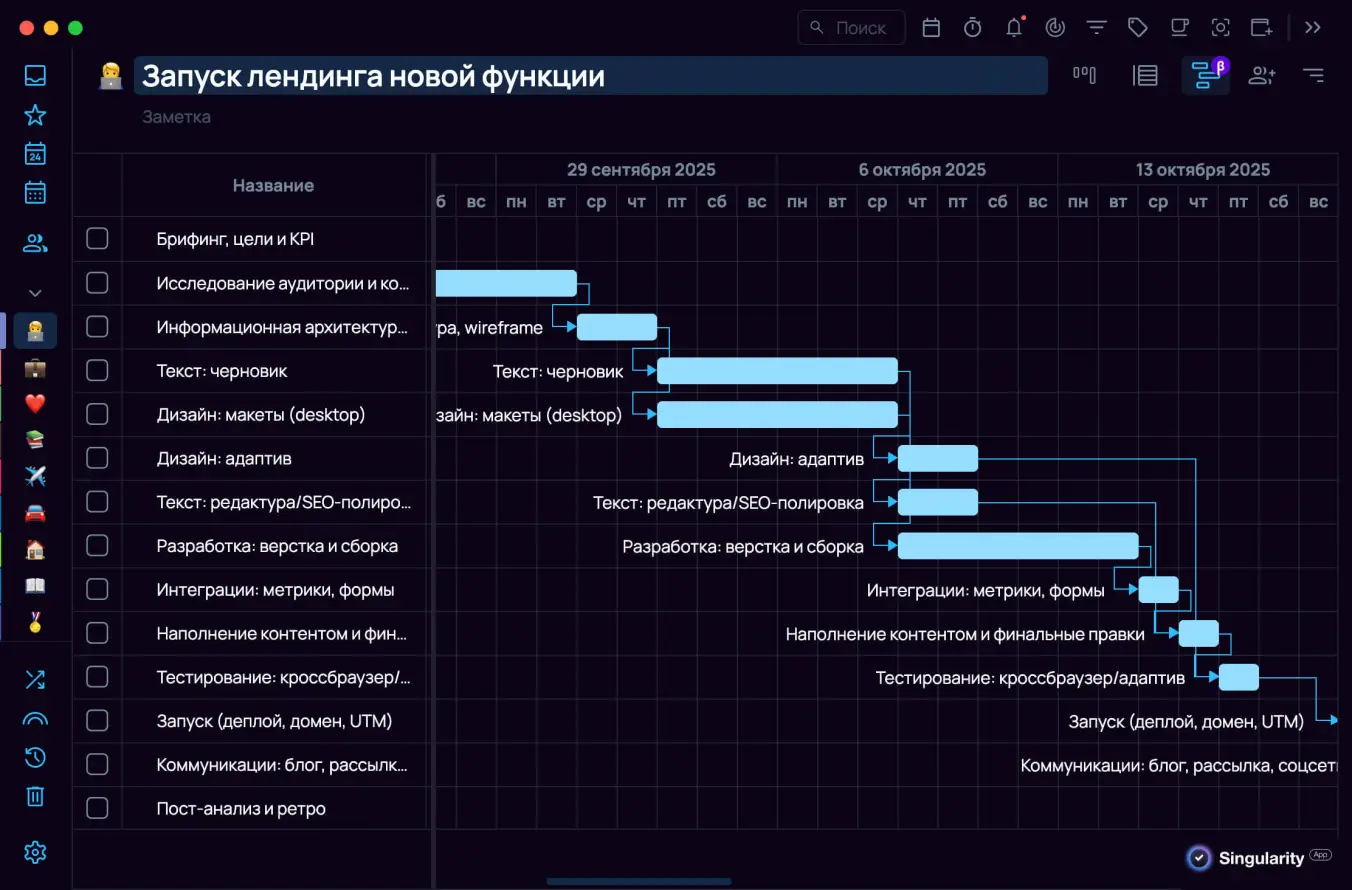Click the 'Заметка' note field

click(176, 117)
